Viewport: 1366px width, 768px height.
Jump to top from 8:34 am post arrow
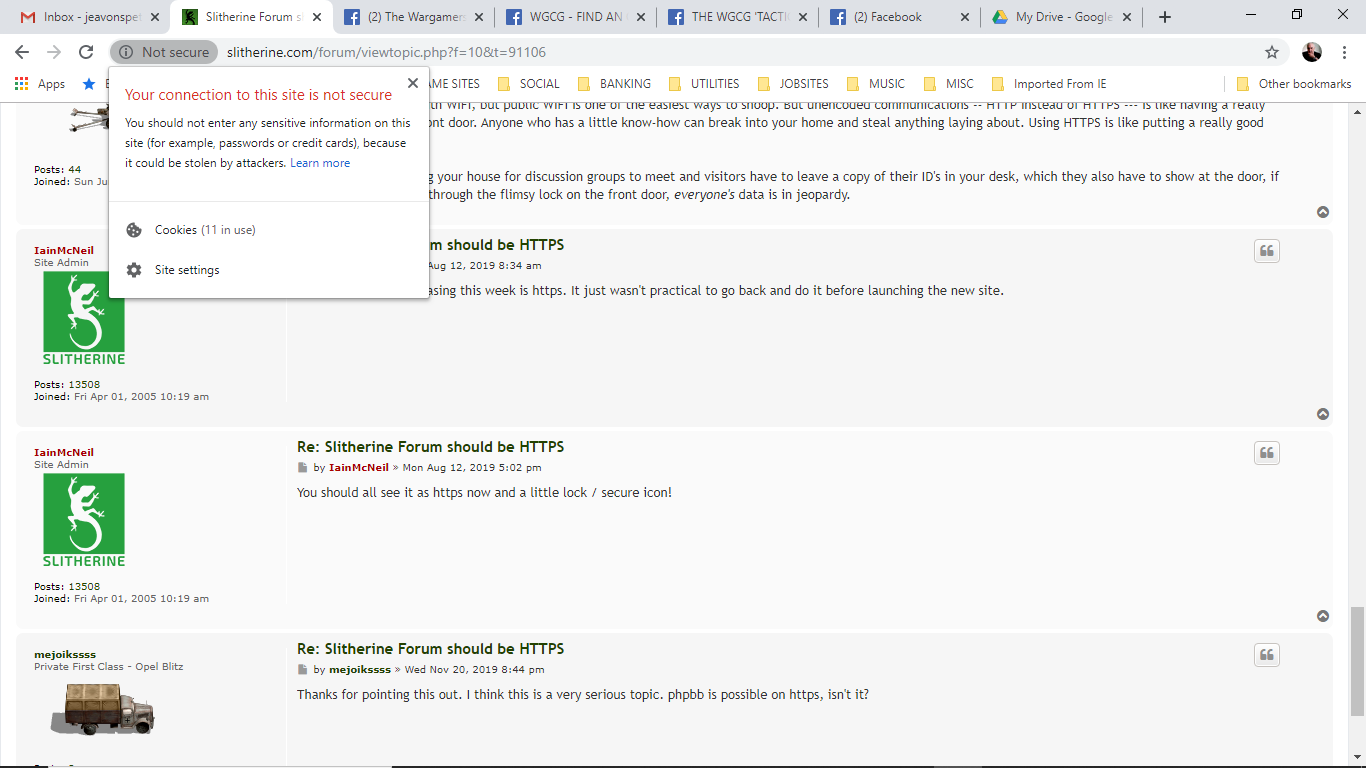point(1323,414)
